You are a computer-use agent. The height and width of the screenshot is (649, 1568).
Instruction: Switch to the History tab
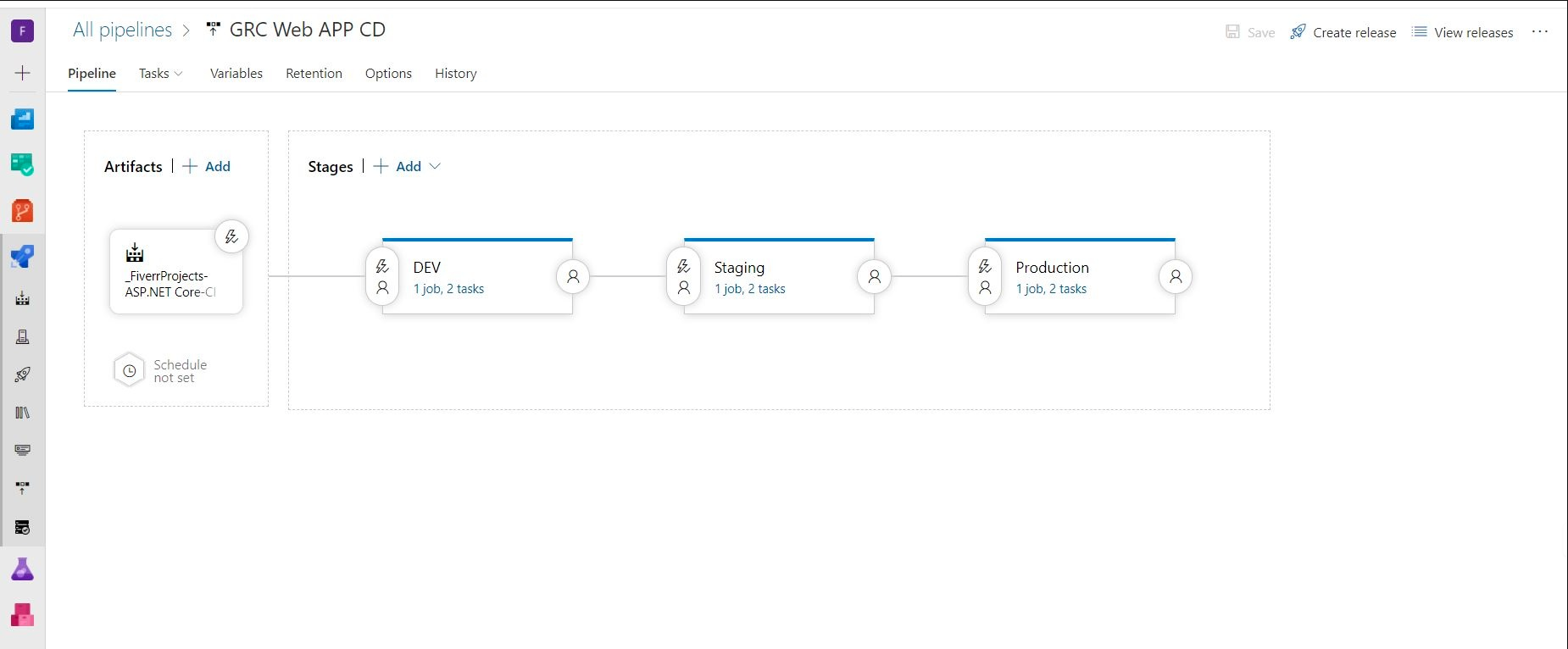coord(456,74)
